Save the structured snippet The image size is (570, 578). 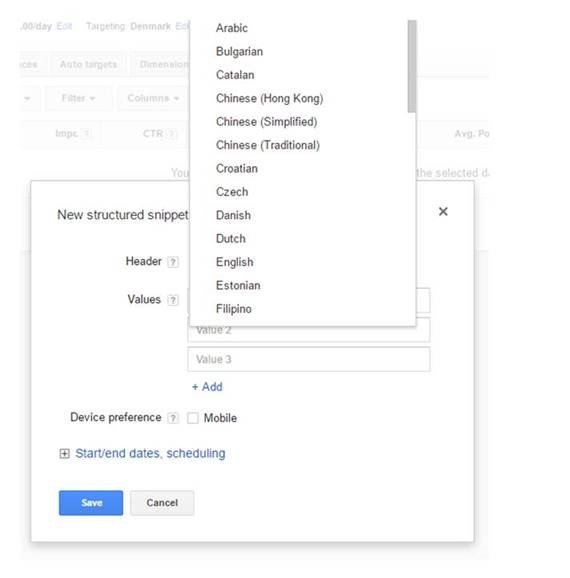pos(91,503)
